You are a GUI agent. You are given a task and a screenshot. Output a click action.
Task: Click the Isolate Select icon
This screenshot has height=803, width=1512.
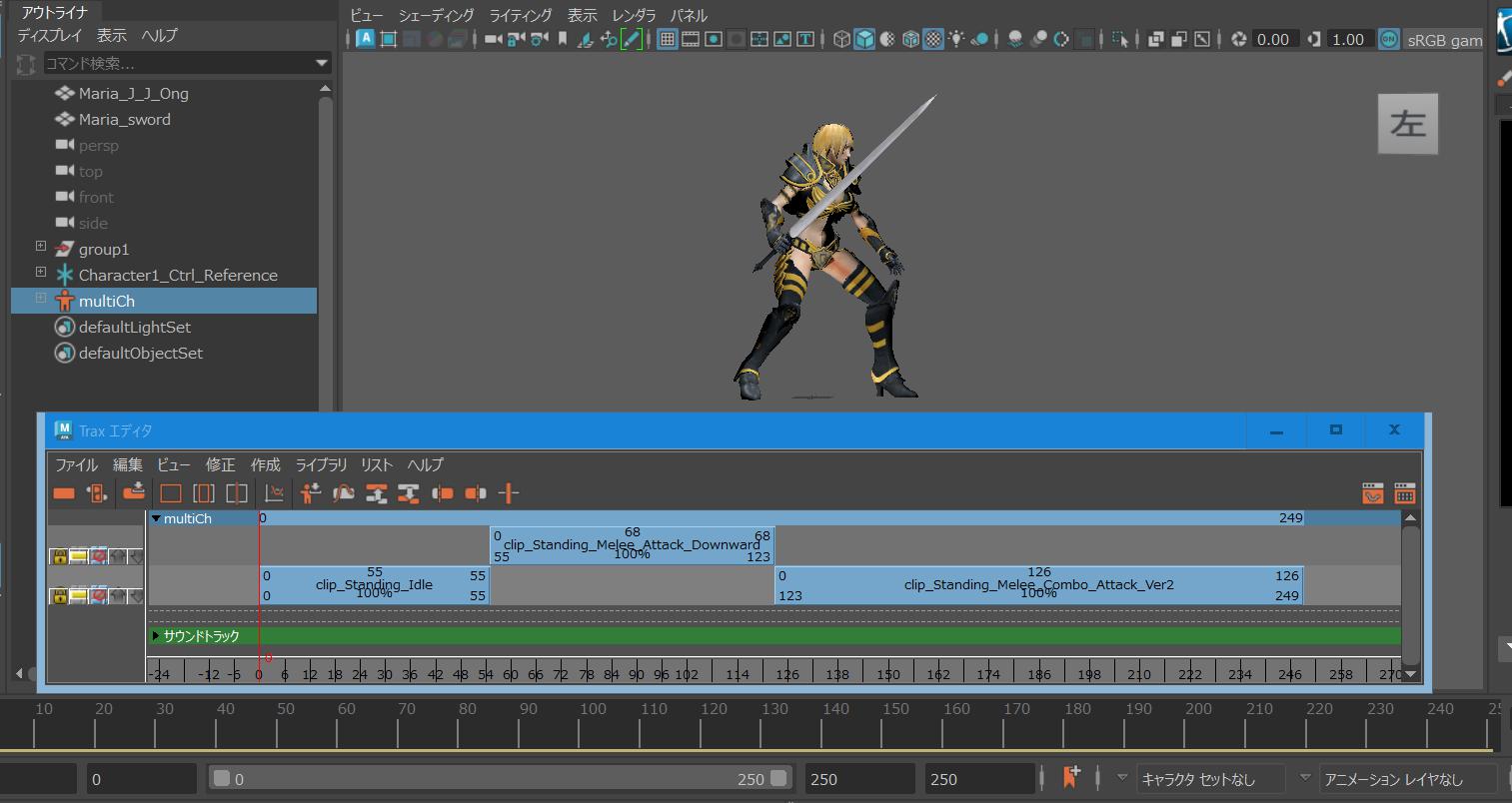[x=1120, y=39]
